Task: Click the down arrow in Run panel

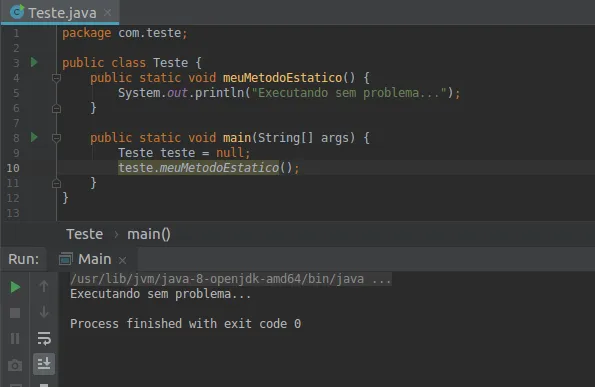Action: (44, 312)
